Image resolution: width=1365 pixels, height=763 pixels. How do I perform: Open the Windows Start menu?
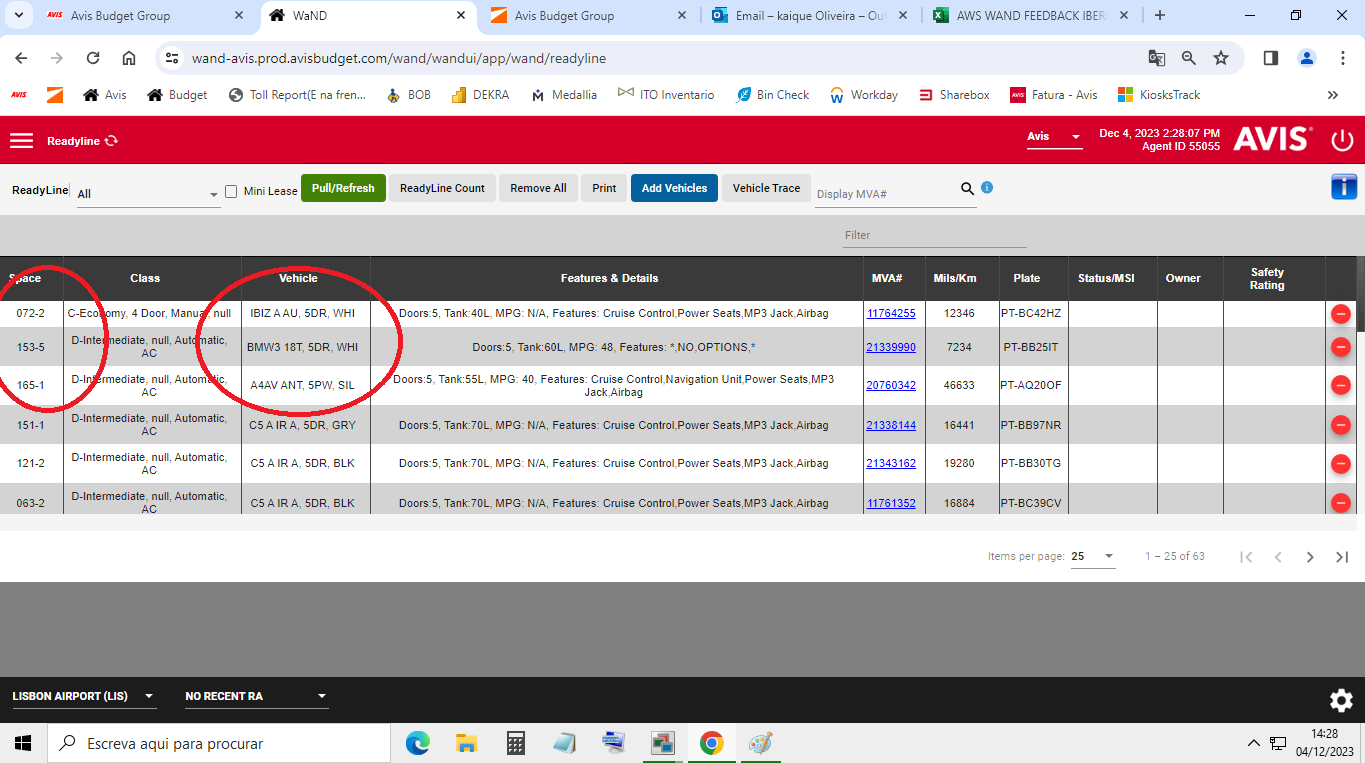pos(23,743)
